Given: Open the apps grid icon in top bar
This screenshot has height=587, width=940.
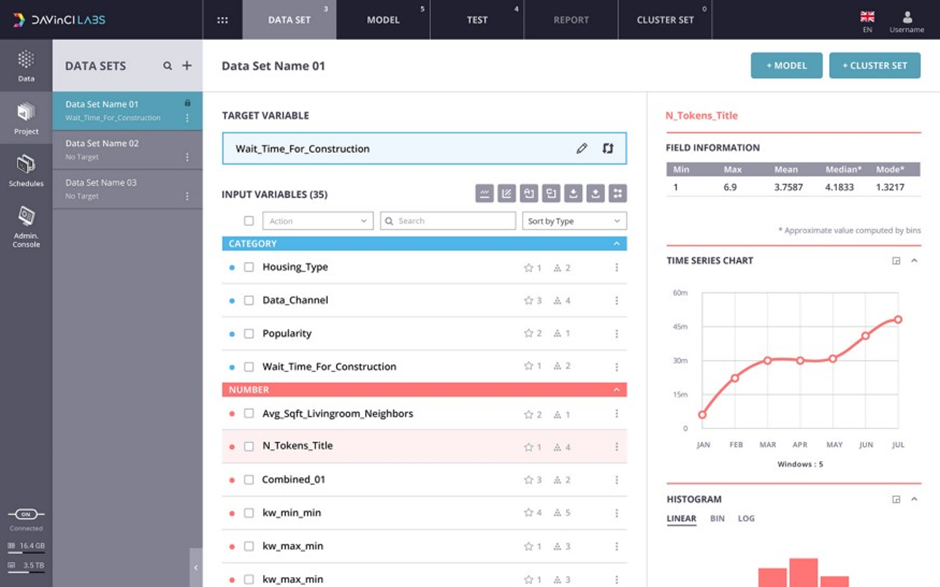Looking at the screenshot, I should 222,20.
